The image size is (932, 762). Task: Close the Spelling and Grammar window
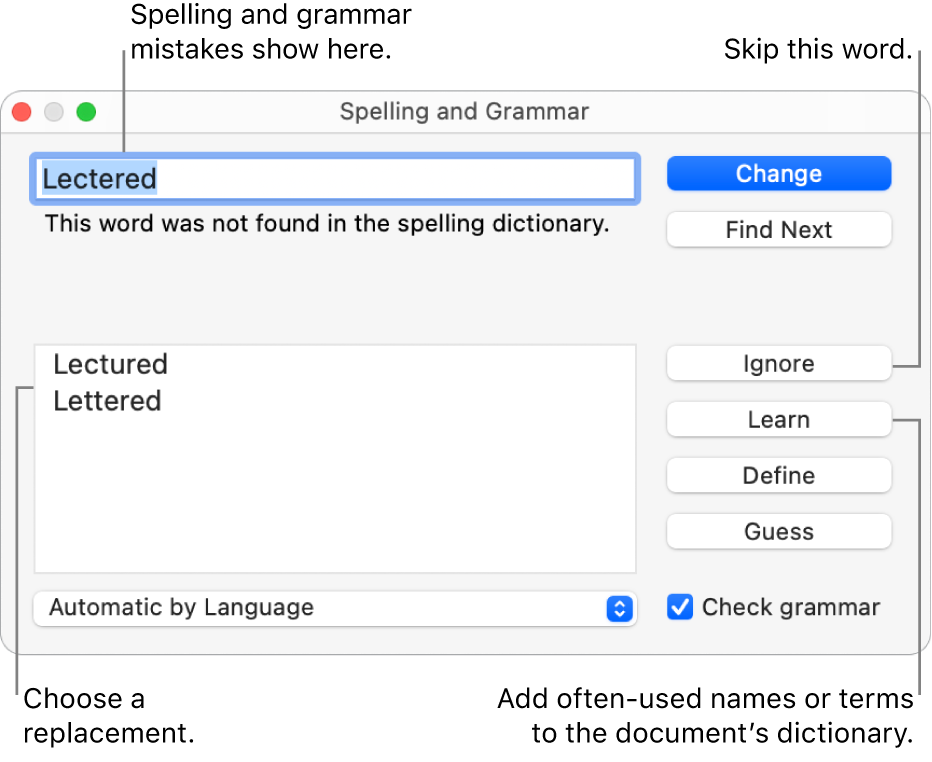tap(21, 112)
